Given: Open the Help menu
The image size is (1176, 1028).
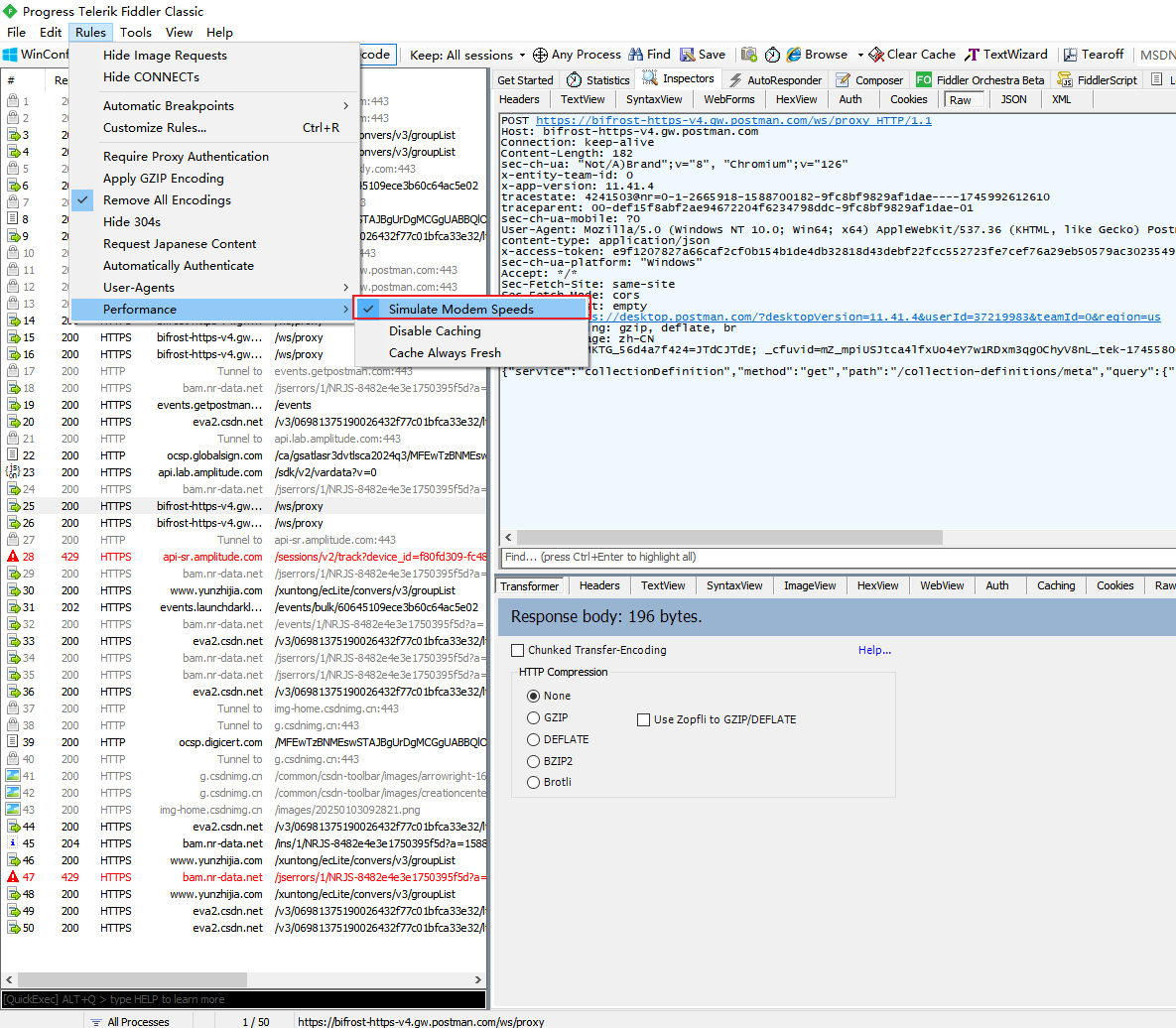Looking at the screenshot, I should pyautogui.click(x=219, y=32).
